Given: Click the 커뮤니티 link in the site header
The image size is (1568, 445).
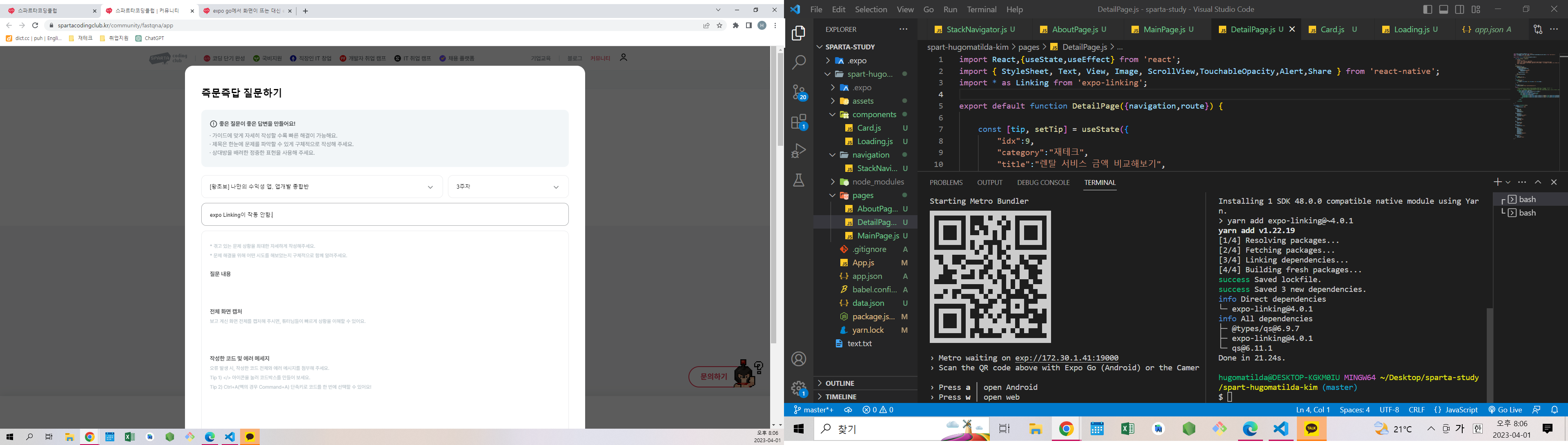Looking at the screenshot, I should coord(600,58).
